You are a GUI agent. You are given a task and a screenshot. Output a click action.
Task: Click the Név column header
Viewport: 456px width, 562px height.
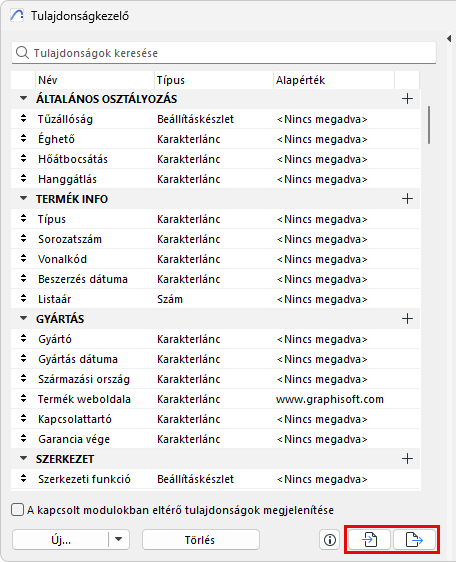95,80
